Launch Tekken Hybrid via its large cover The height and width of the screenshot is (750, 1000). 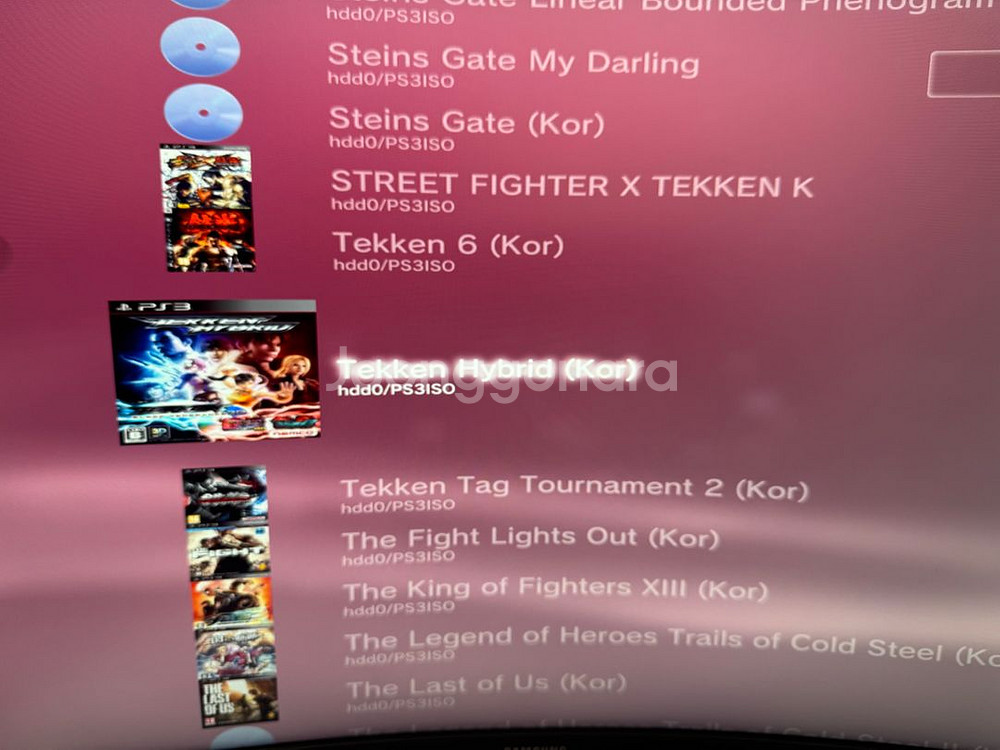215,371
